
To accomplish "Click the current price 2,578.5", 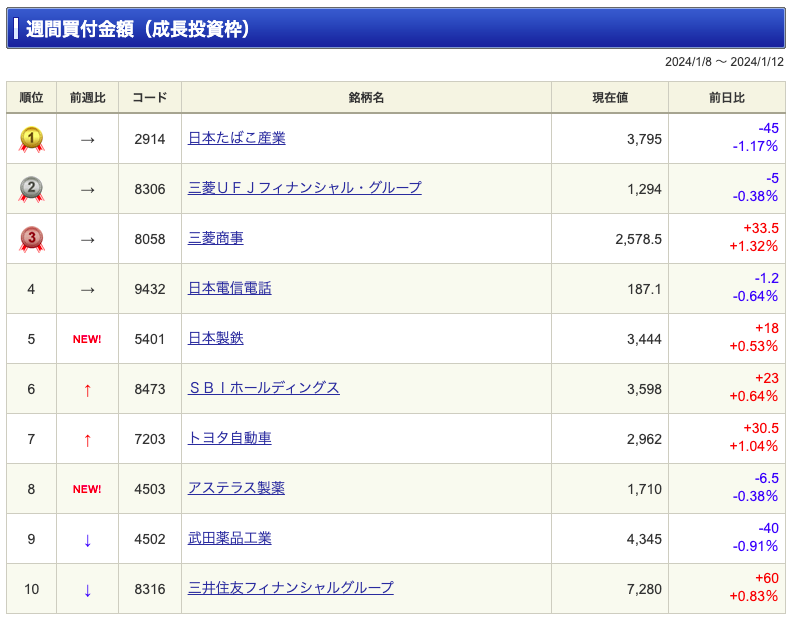I will pos(638,239).
